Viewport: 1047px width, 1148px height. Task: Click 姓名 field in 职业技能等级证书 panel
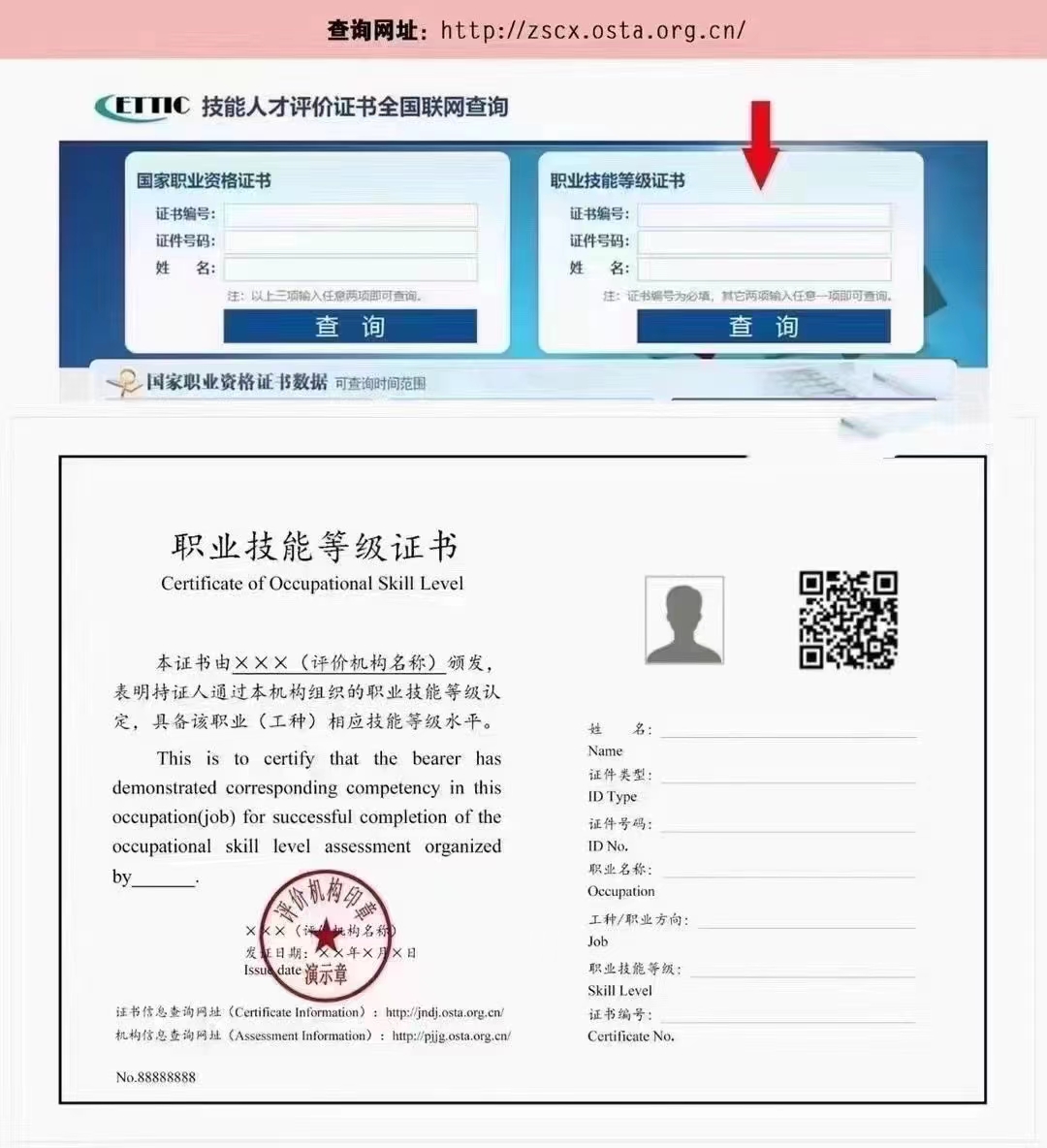tap(764, 269)
